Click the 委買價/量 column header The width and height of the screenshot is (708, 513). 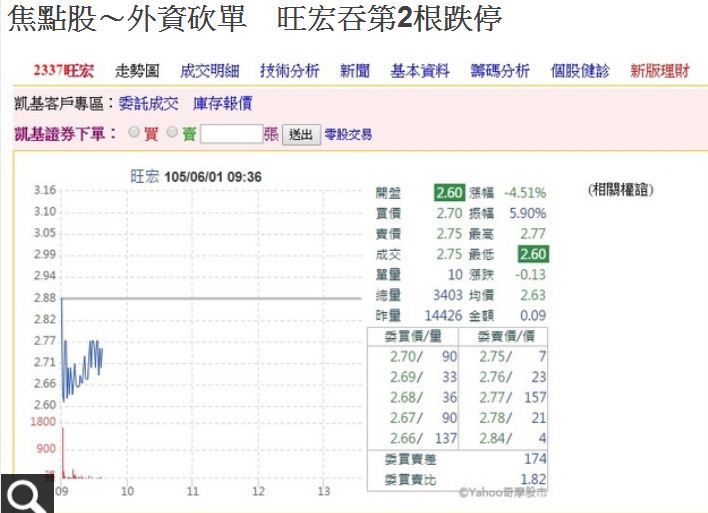point(413,336)
